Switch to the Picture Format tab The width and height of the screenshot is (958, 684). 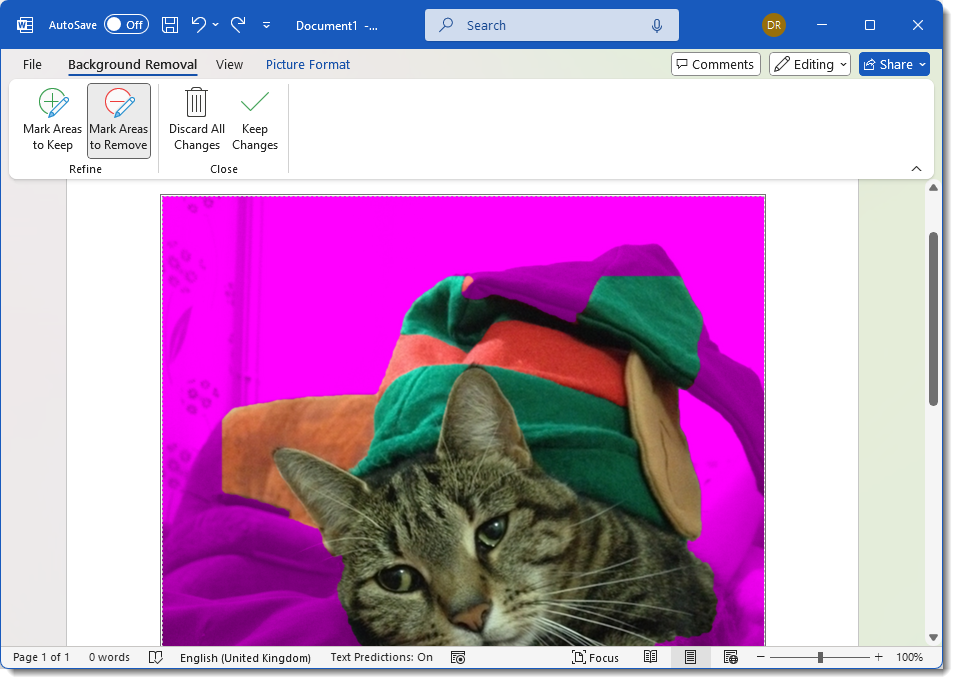308,64
